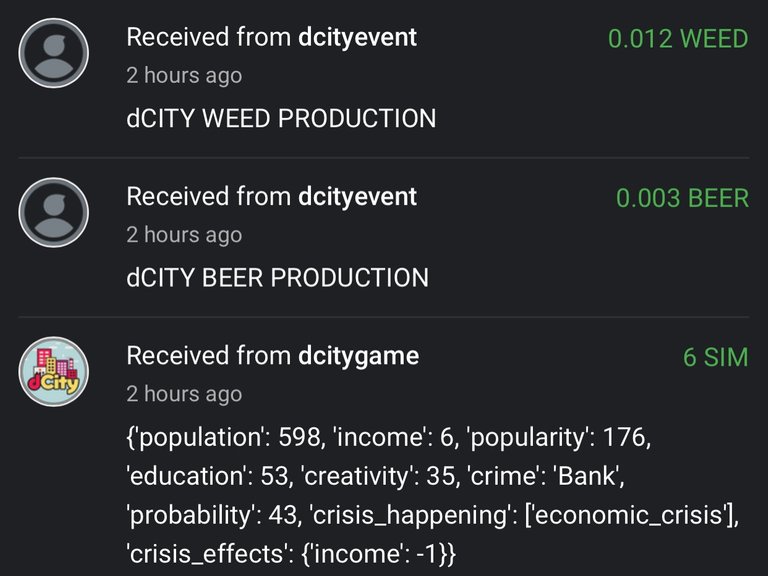The image size is (768, 576).
Task: Select timestamp of the BEER transaction
Action: [184, 235]
